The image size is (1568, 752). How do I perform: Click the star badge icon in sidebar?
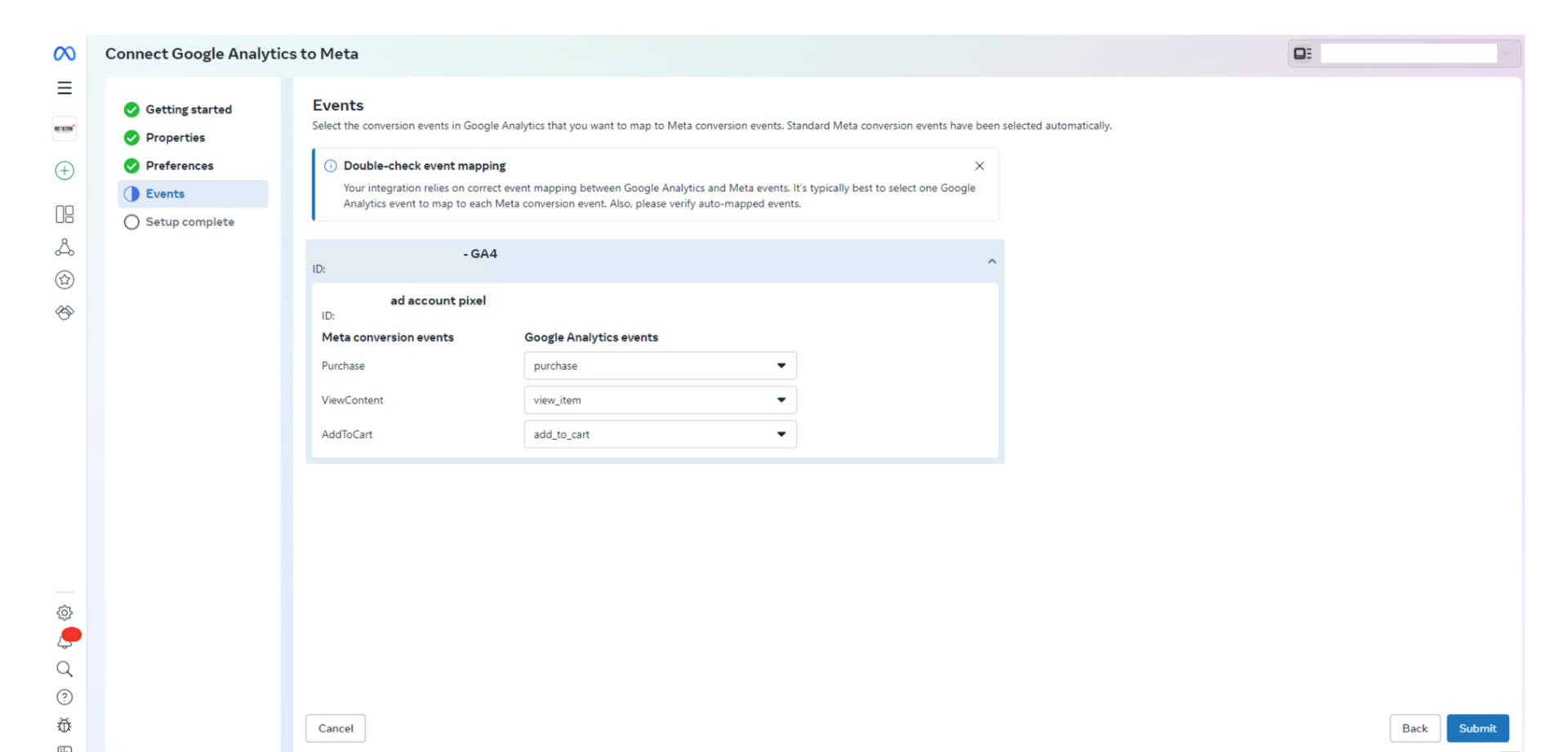tap(65, 280)
